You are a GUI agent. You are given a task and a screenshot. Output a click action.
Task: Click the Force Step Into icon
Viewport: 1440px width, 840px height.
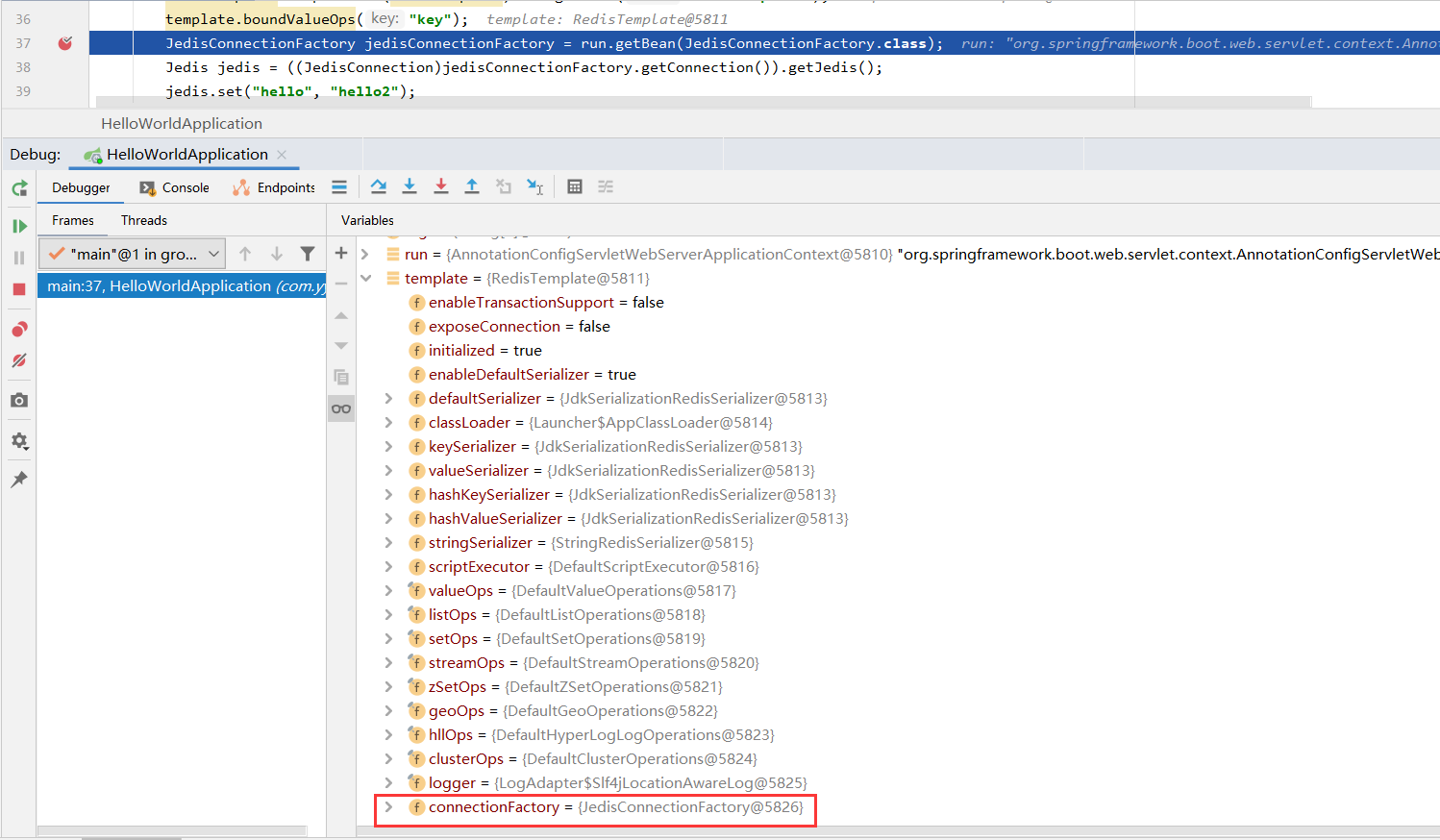point(441,186)
